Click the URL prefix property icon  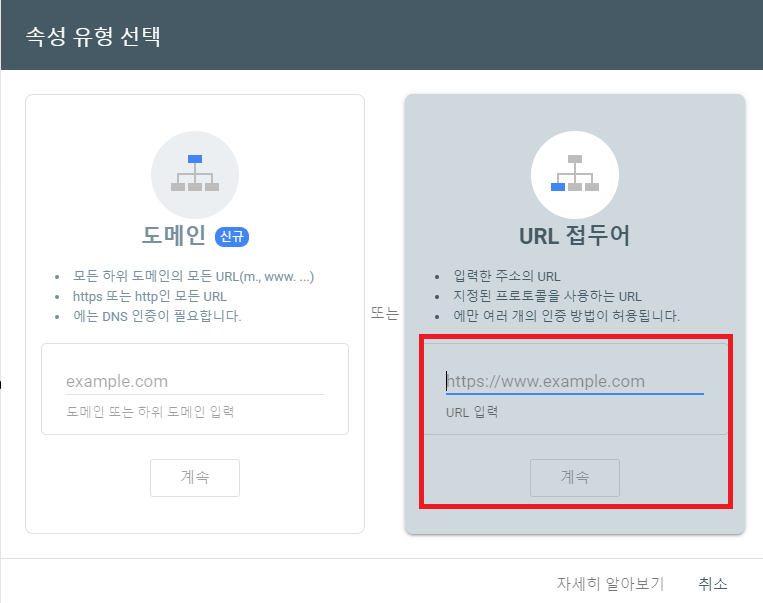(575, 174)
